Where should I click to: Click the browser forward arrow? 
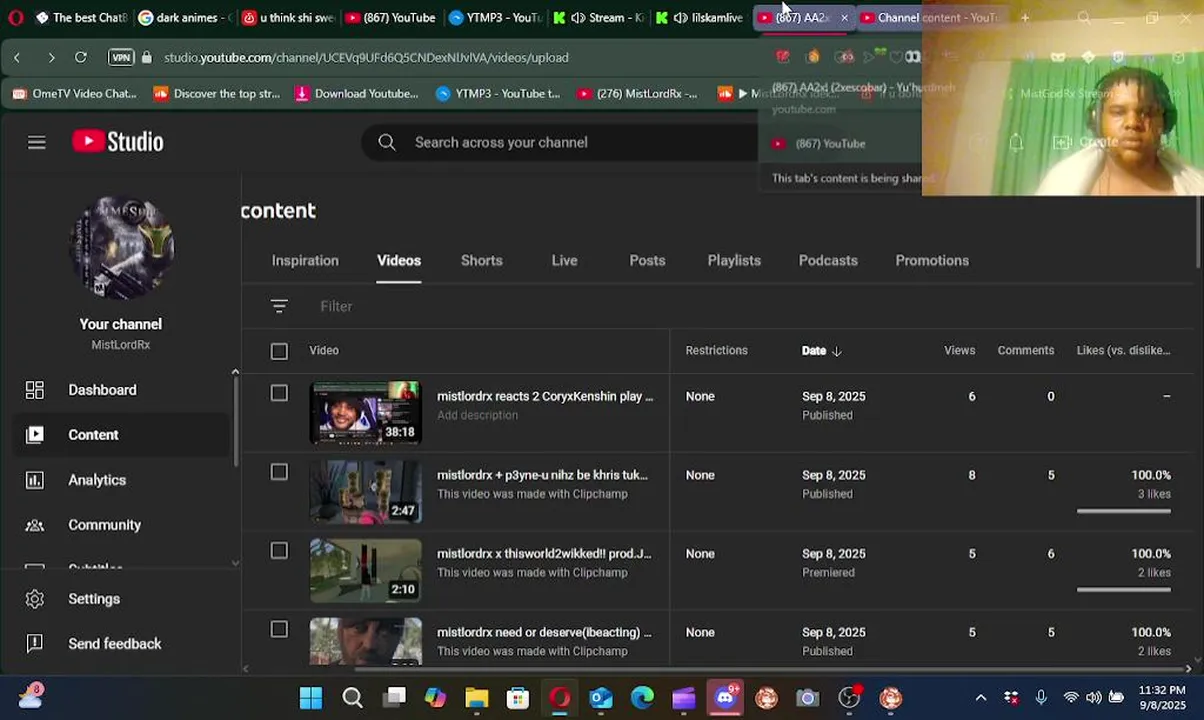51,57
